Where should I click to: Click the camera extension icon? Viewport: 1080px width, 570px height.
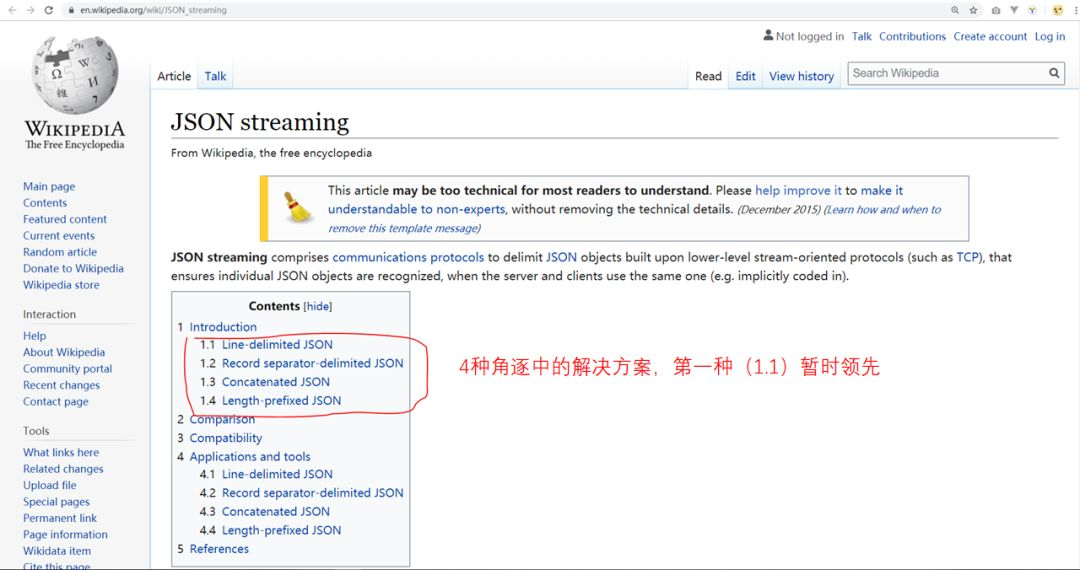[x=996, y=10]
